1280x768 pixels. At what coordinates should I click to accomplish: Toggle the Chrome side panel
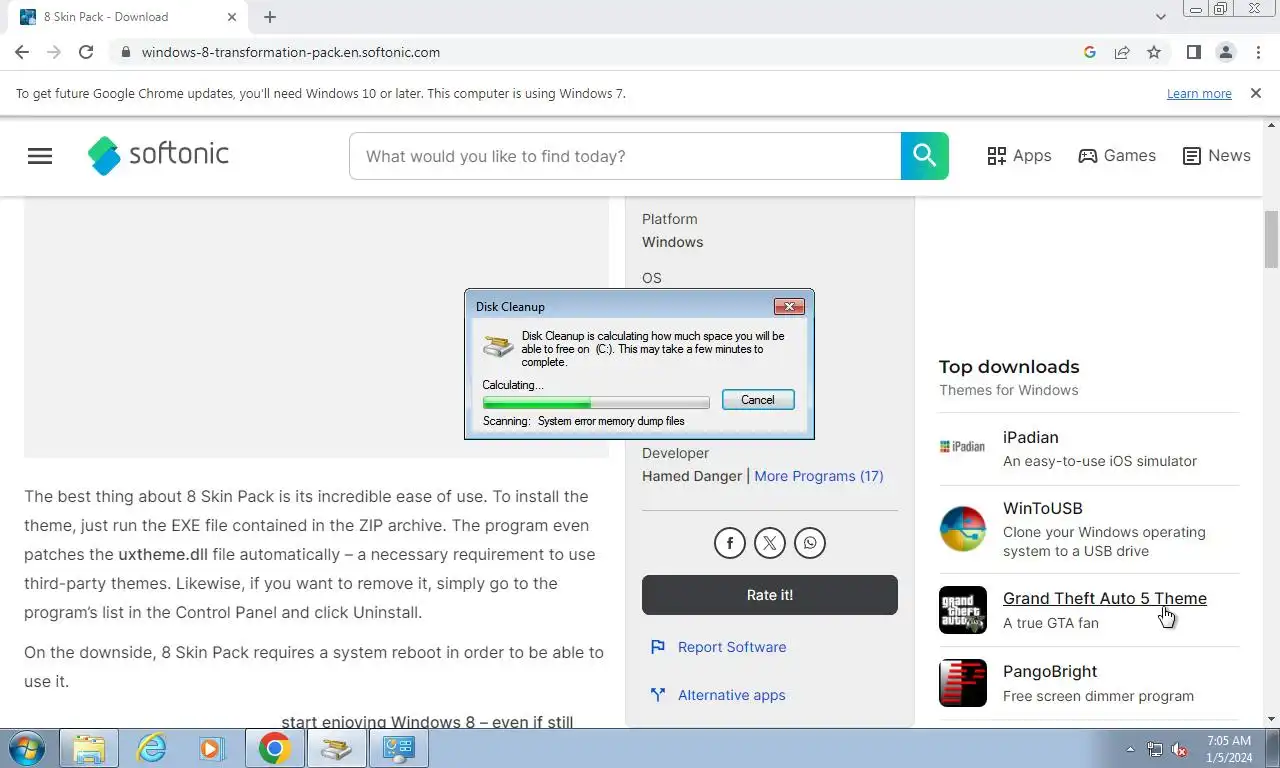[1193, 52]
